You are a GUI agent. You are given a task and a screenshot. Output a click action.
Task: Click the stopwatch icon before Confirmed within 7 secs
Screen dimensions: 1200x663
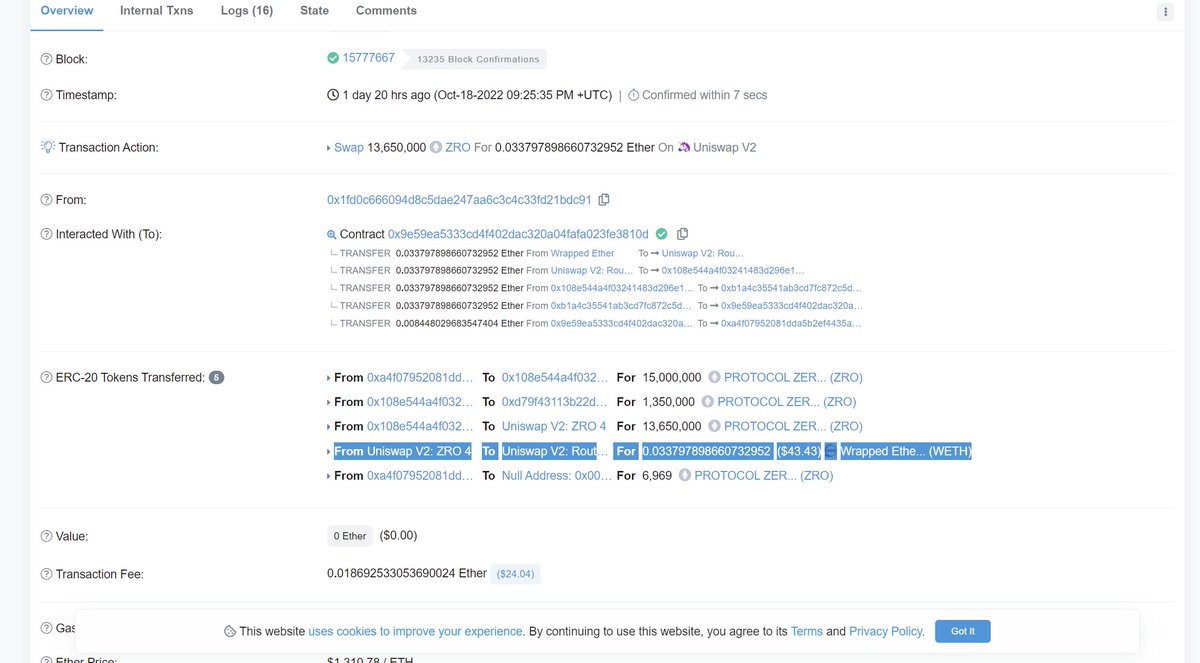[634, 95]
